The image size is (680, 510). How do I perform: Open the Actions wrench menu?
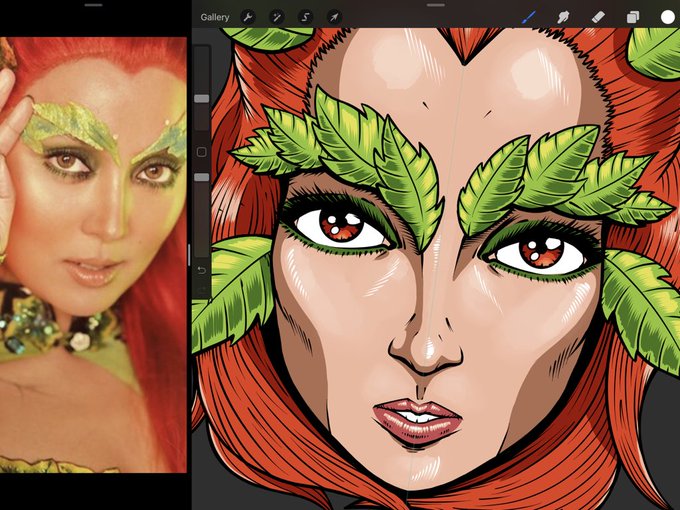pos(248,17)
